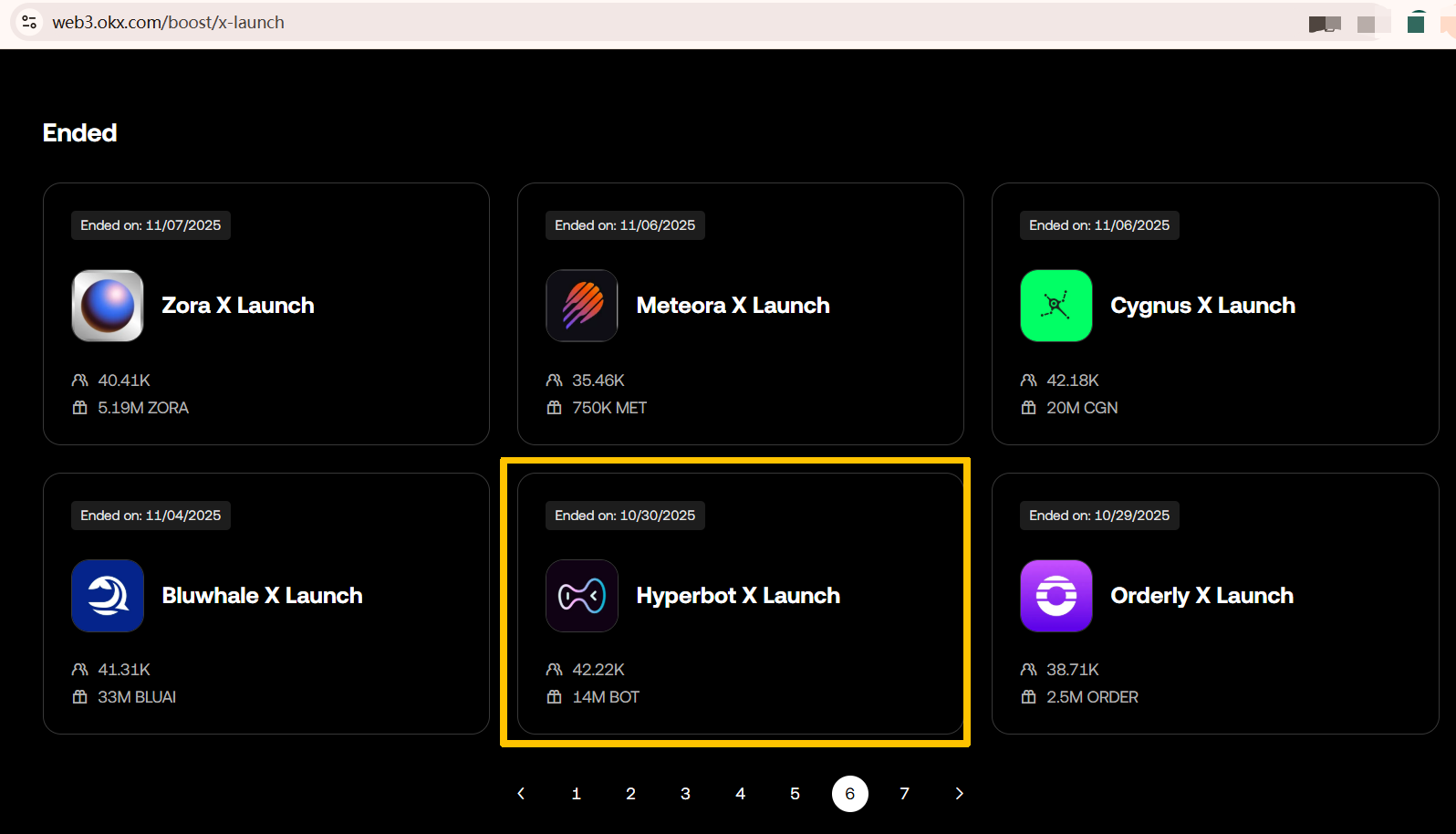The width and height of the screenshot is (1456, 834).
Task: Click the 'Ended' section heading
Action: [x=79, y=133]
